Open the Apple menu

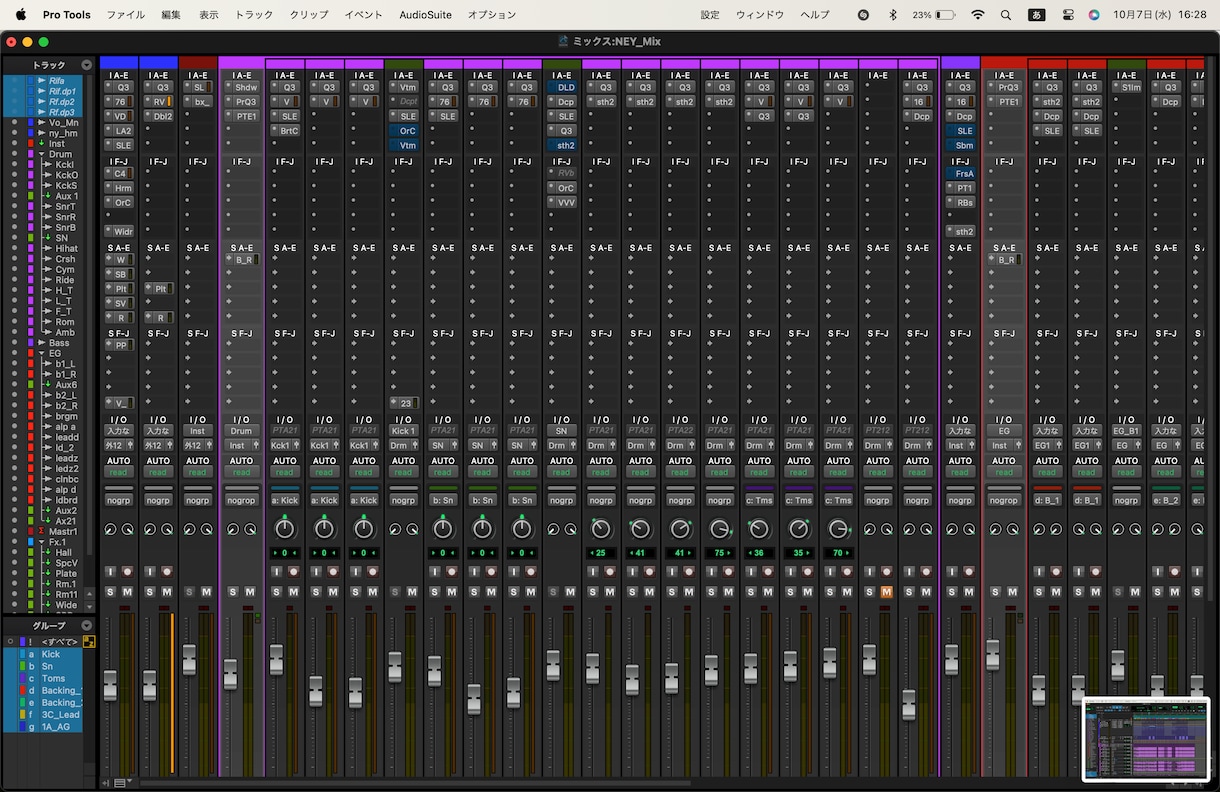point(20,15)
